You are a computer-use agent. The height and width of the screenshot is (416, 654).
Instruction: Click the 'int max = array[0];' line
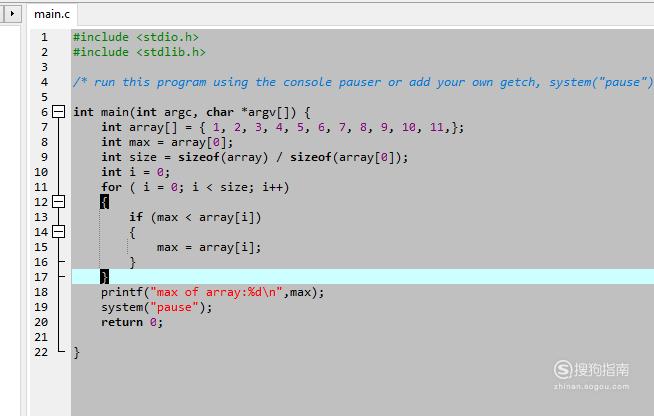[x=167, y=142]
